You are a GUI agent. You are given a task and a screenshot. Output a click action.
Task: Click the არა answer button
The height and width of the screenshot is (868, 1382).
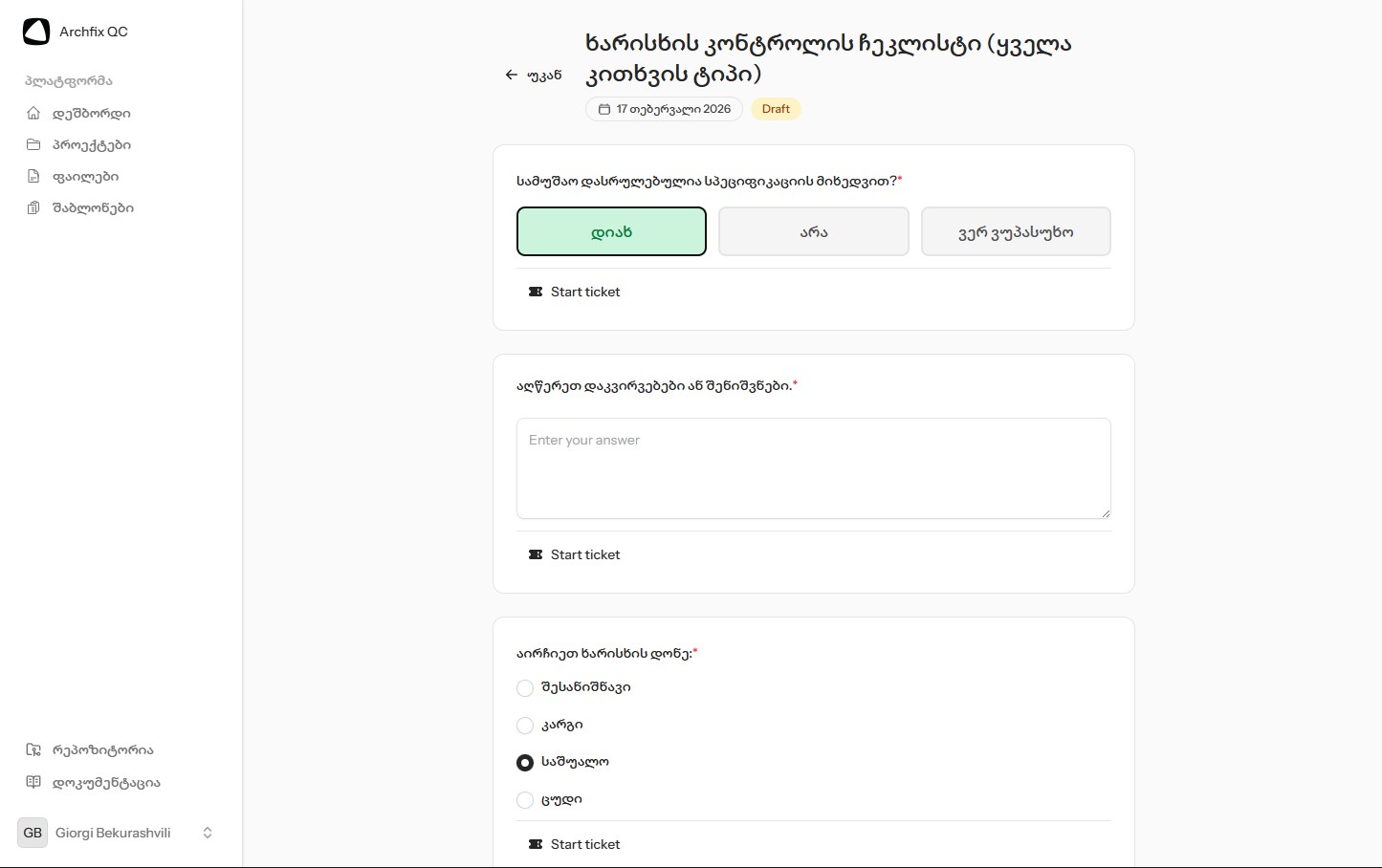(813, 231)
